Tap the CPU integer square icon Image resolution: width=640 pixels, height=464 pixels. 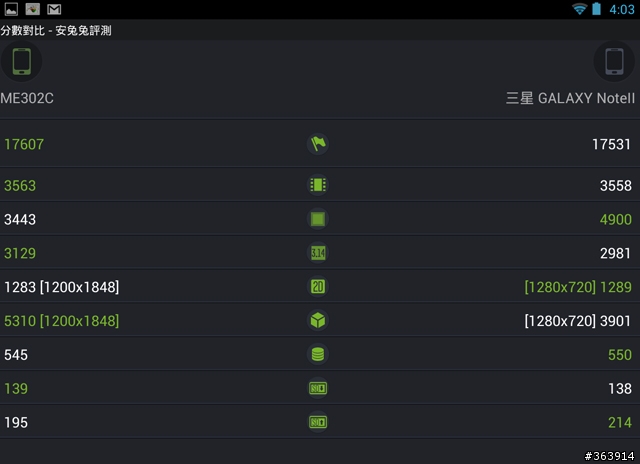(x=318, y=219)
